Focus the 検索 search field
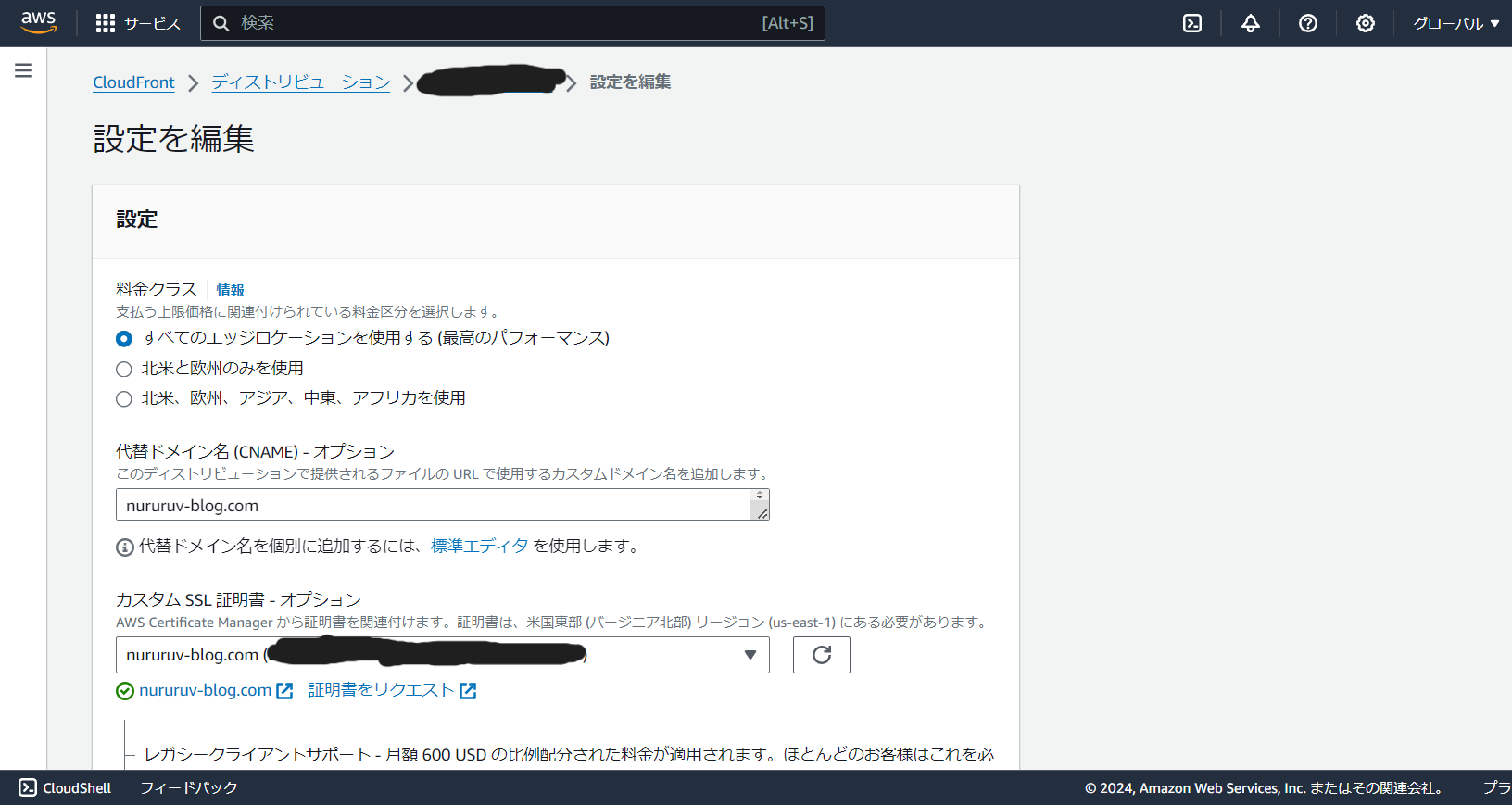 [512, 23]
